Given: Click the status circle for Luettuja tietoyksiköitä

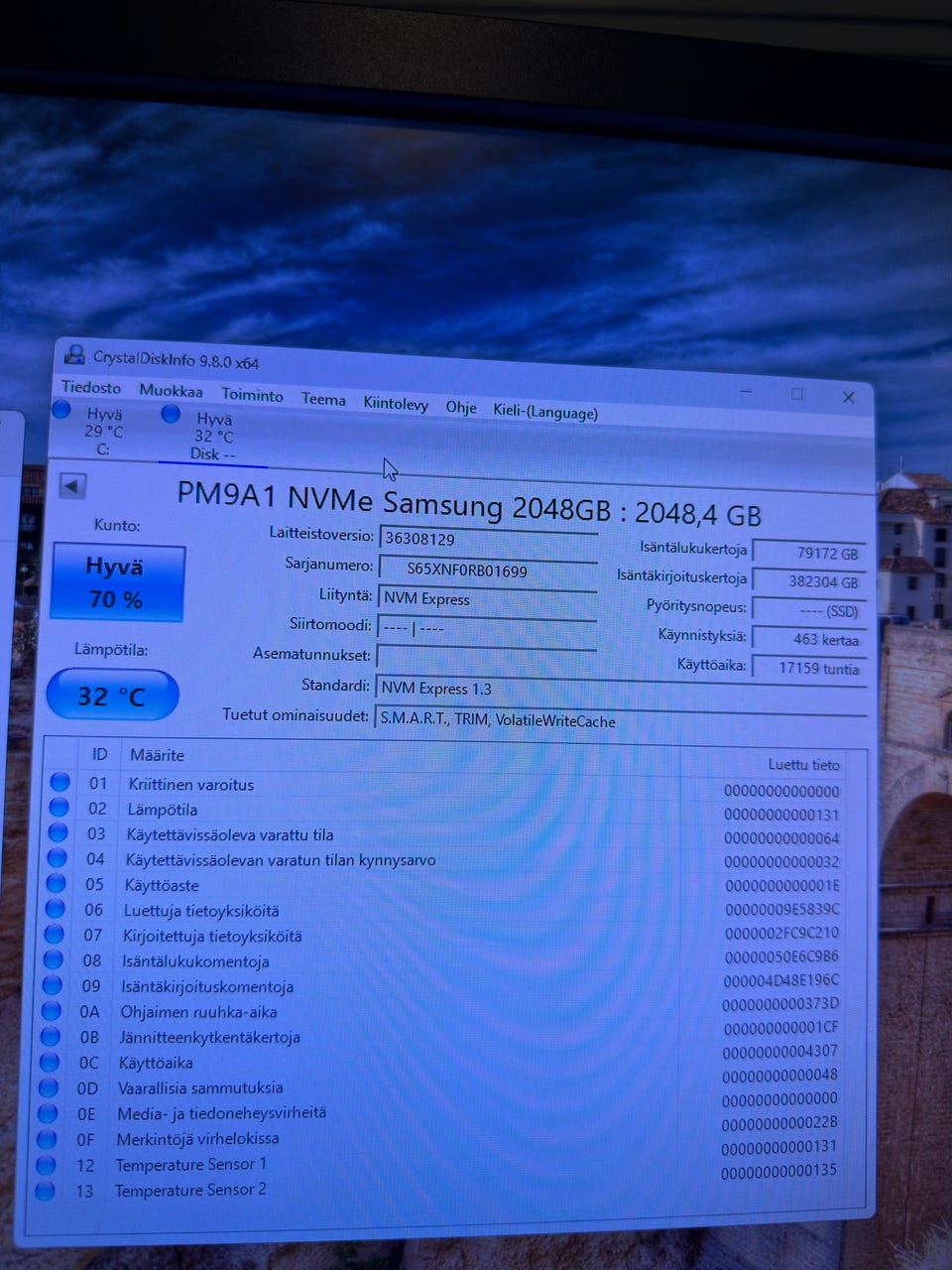Looking at the screenshot, I should coord(55,909).
